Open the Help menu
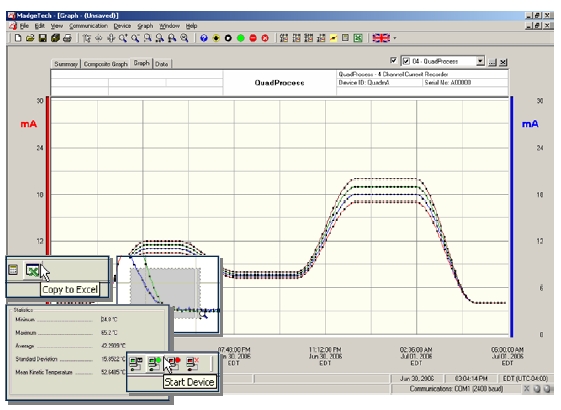This screenshot has width=561, height=410. click(191, 26)
